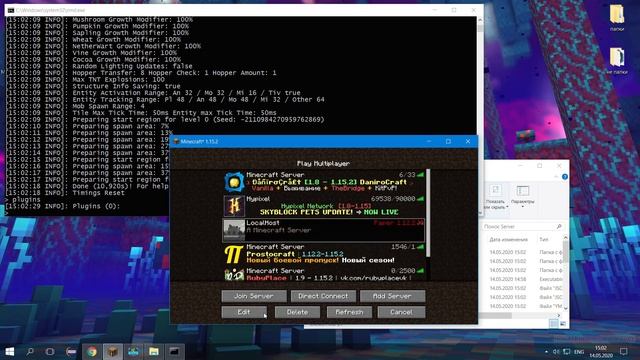This screenshot has height=360, width=640.
Task: Click the network tray icon
Action: coord(567,351)
